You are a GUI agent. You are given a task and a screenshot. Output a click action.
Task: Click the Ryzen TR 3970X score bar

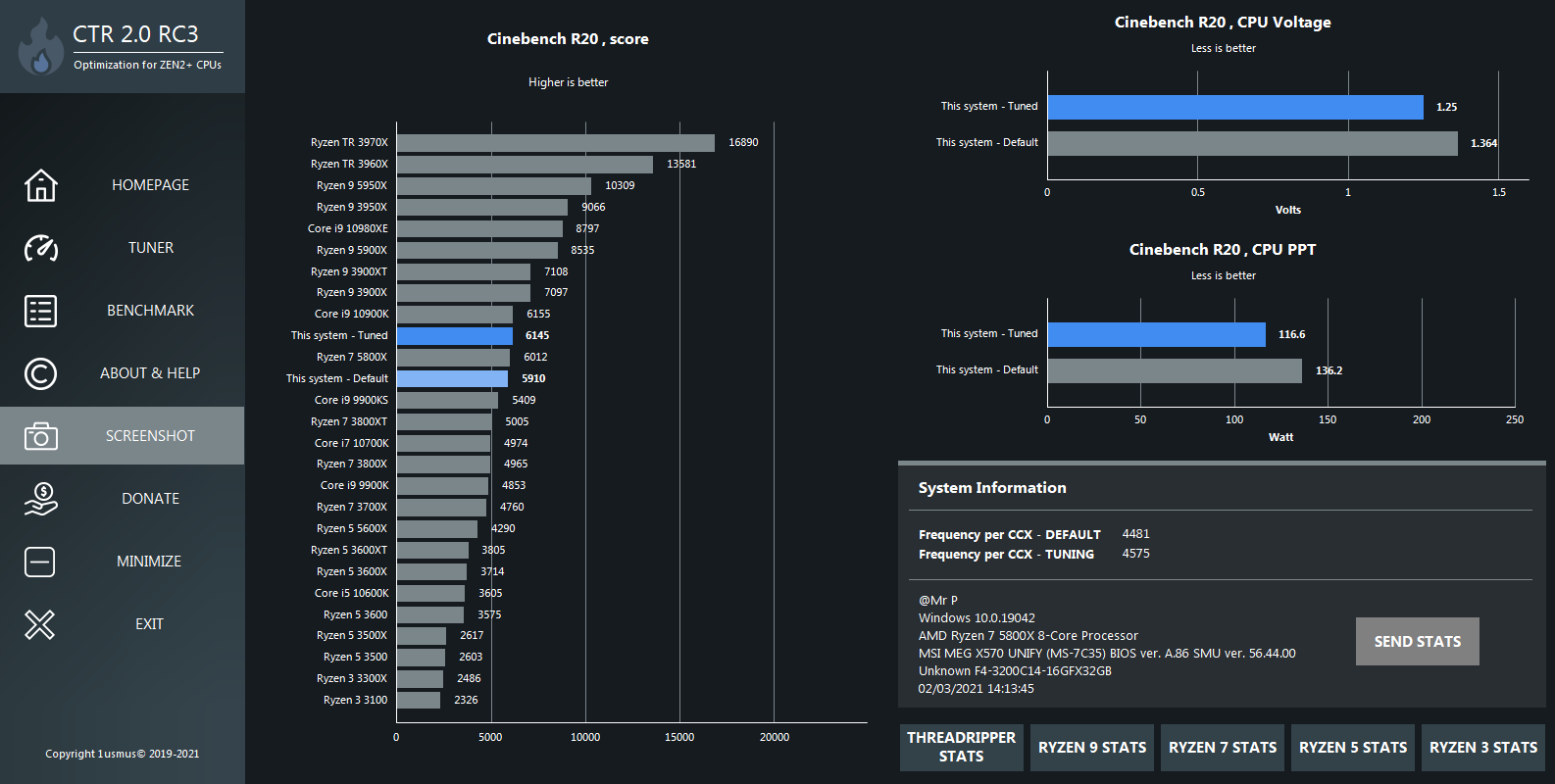(x=556, y=143)
